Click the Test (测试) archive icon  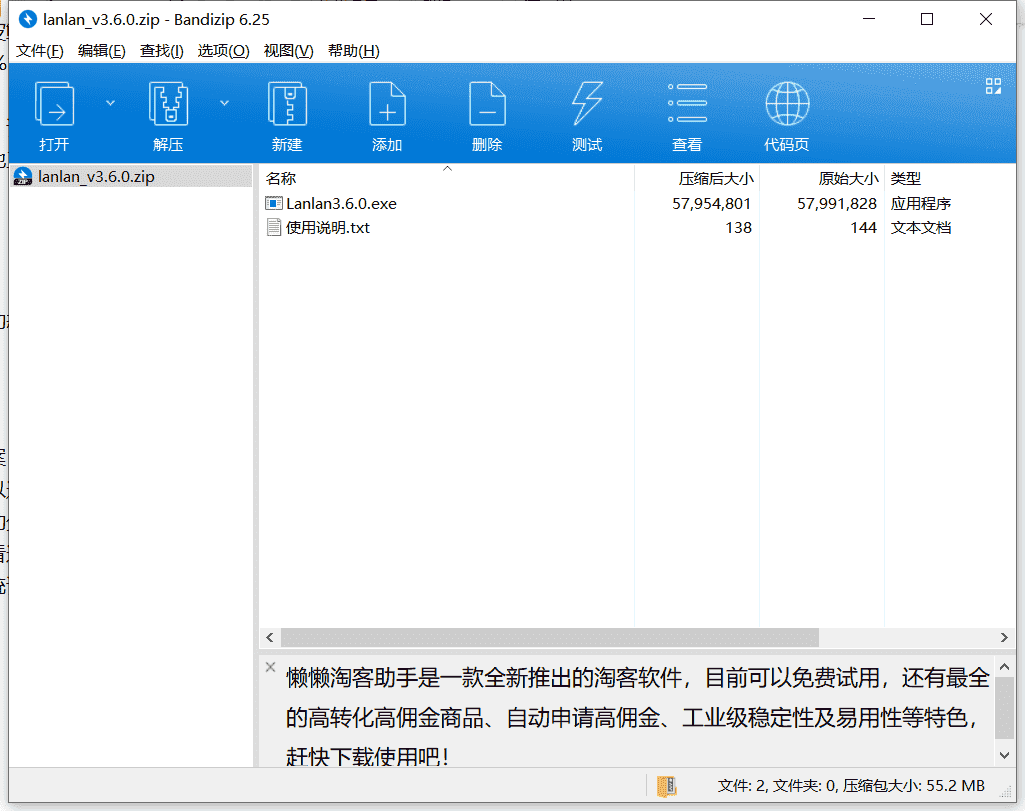coord(587,103)
